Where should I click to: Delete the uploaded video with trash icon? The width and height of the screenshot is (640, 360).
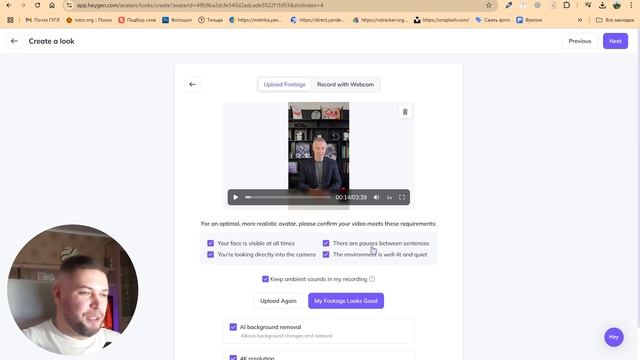[405, 112]
